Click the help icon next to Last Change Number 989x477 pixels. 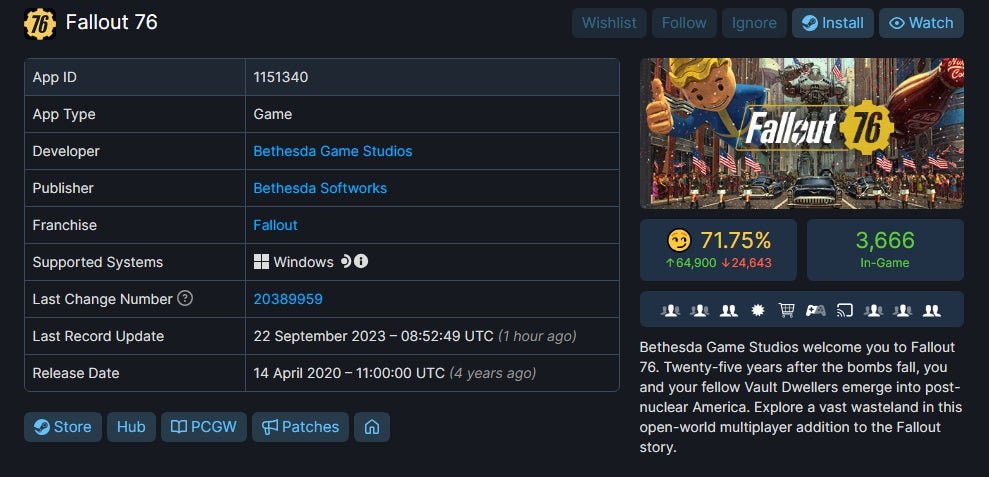185,299
